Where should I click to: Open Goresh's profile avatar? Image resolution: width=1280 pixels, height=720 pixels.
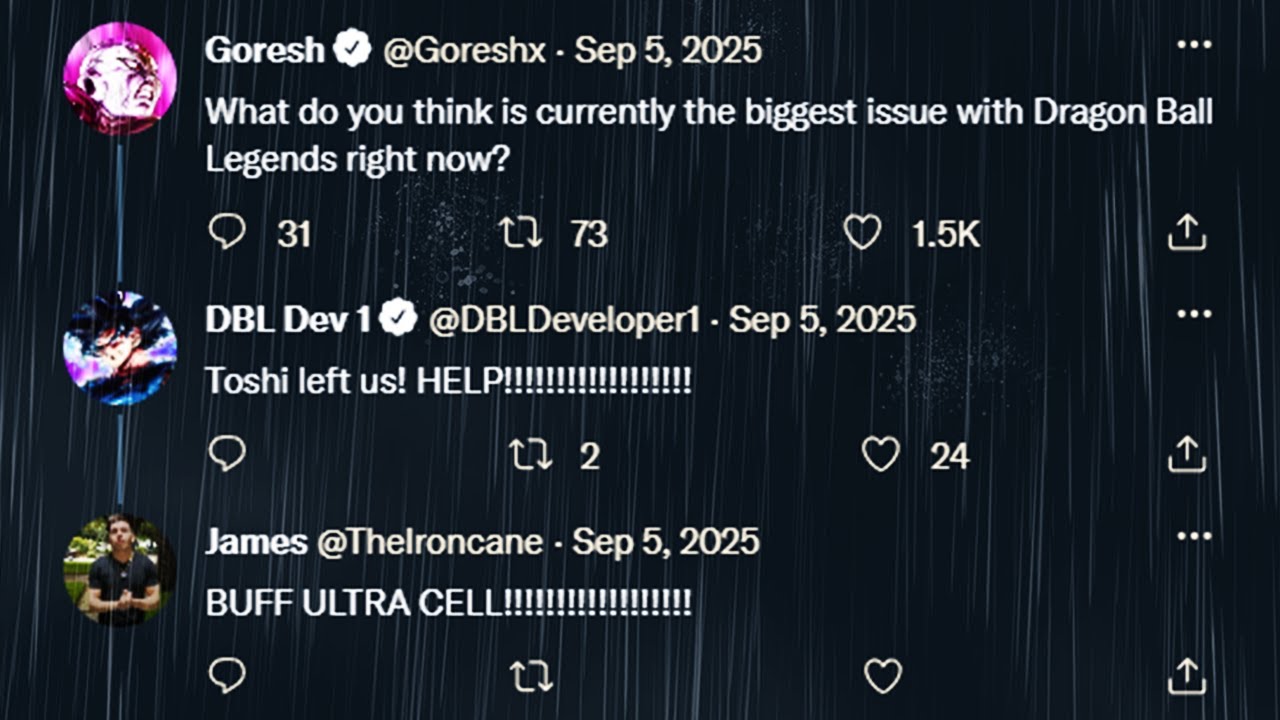(120, 79)
